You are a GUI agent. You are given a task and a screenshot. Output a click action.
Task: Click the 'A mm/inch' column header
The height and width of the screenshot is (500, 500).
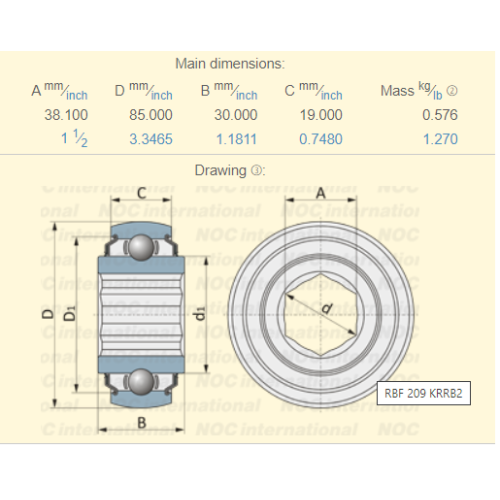(x=60, y=91)
